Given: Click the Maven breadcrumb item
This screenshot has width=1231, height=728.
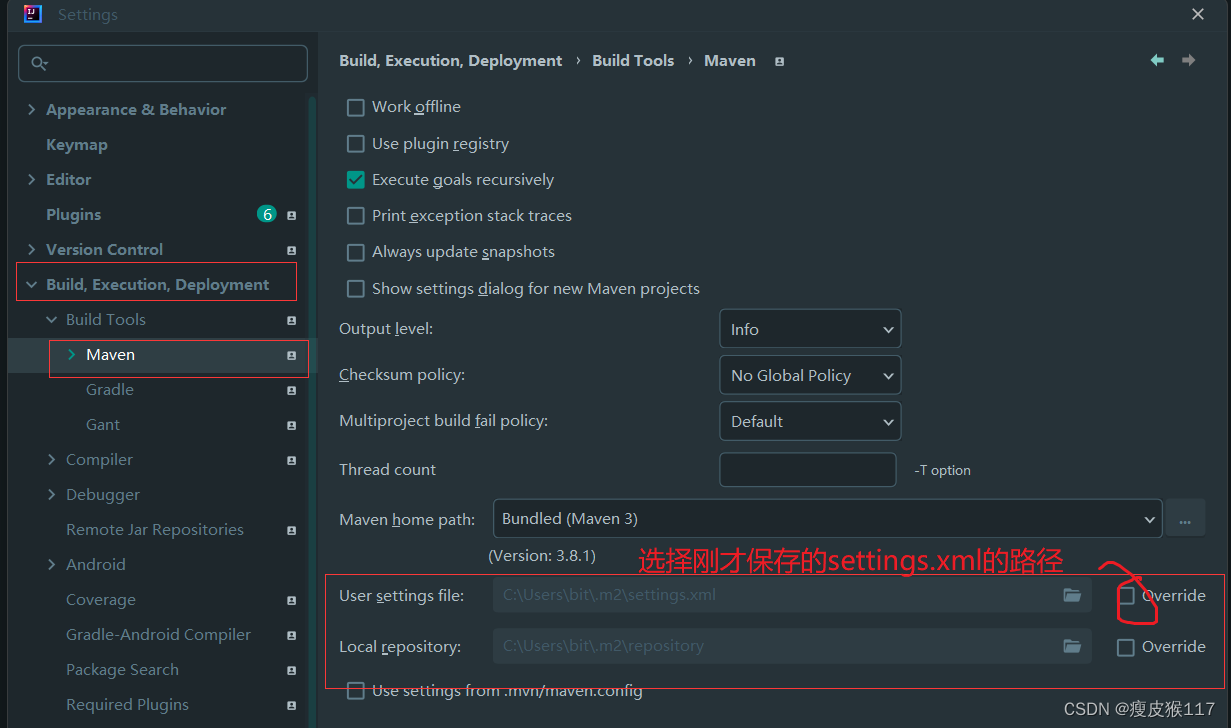Looking at the screenshot, I should [x=730, y=61].
